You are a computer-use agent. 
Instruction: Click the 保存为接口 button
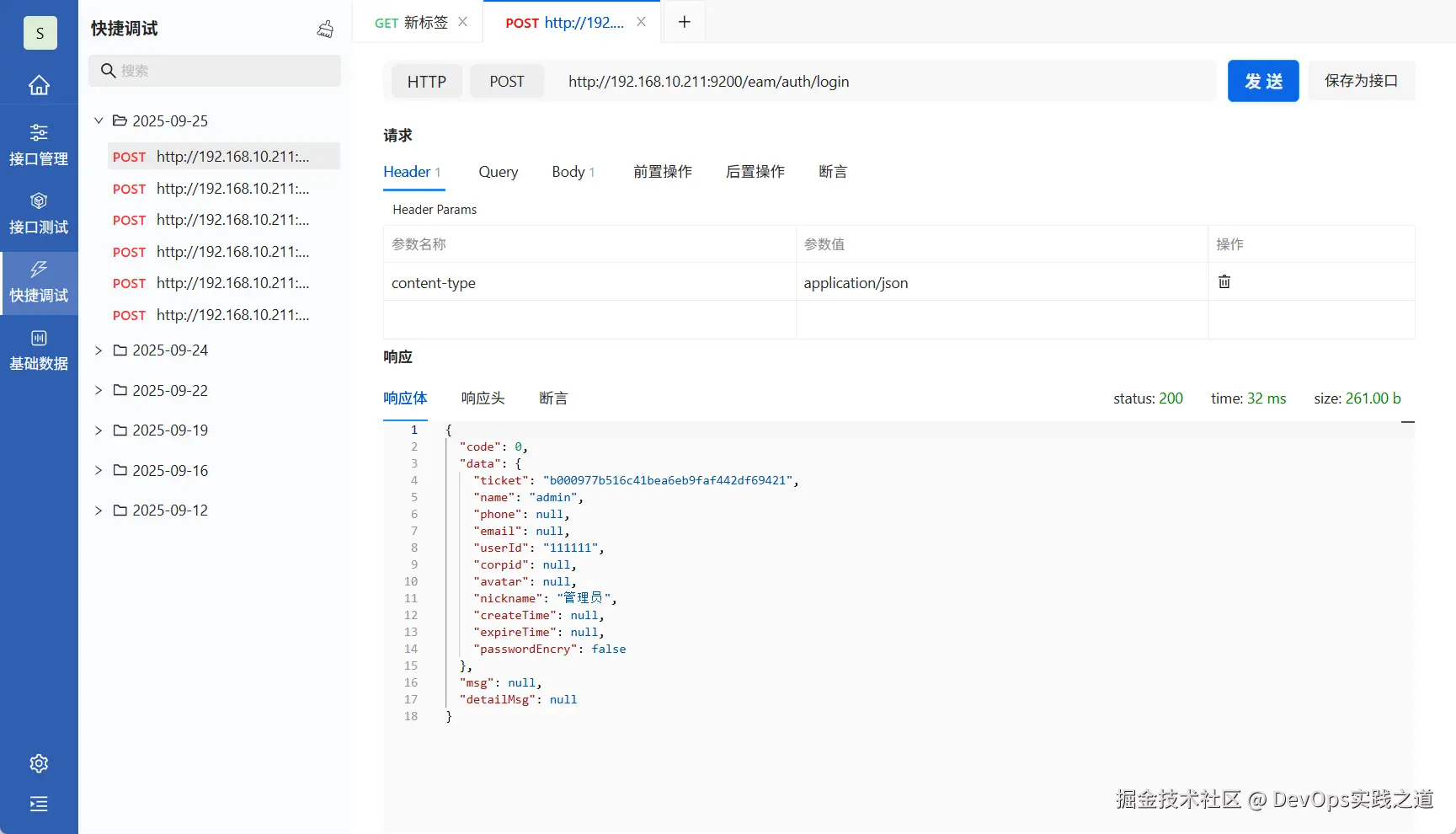coord(1362,81)
